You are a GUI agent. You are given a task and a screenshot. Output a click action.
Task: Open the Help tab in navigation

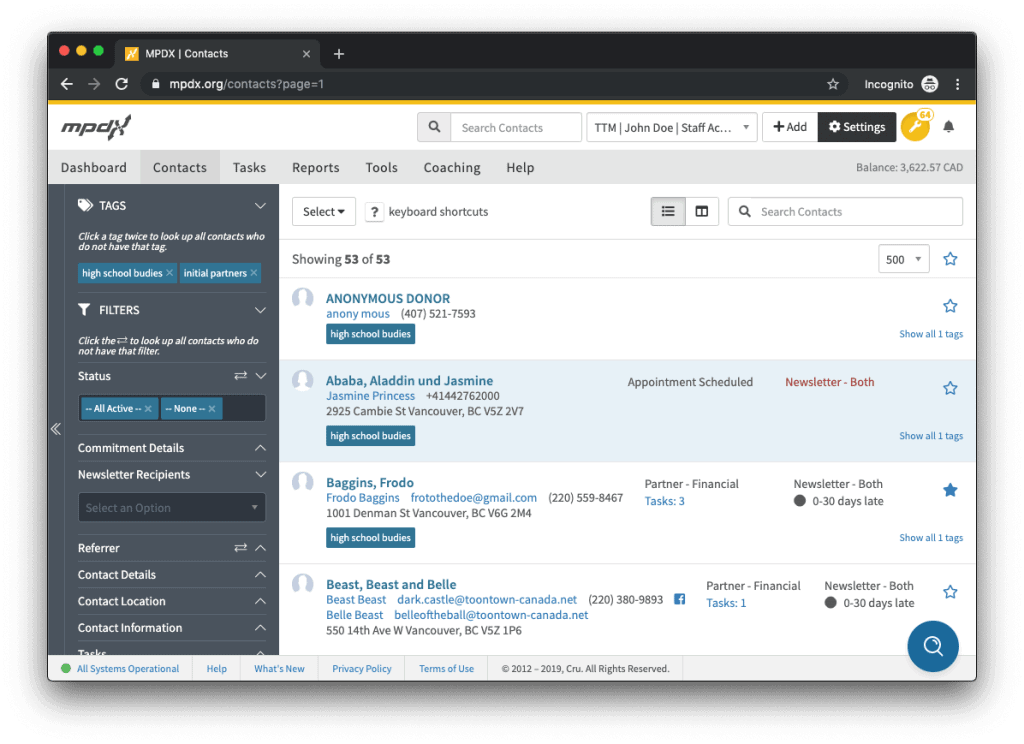pyautogui.click(x=520, y=167)
